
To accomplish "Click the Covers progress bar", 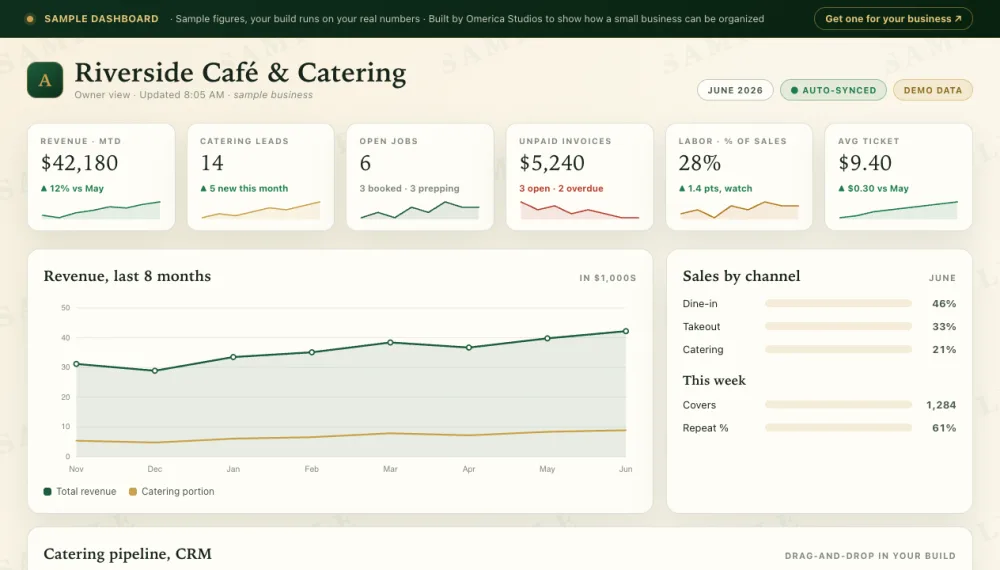I will [838, 405].
